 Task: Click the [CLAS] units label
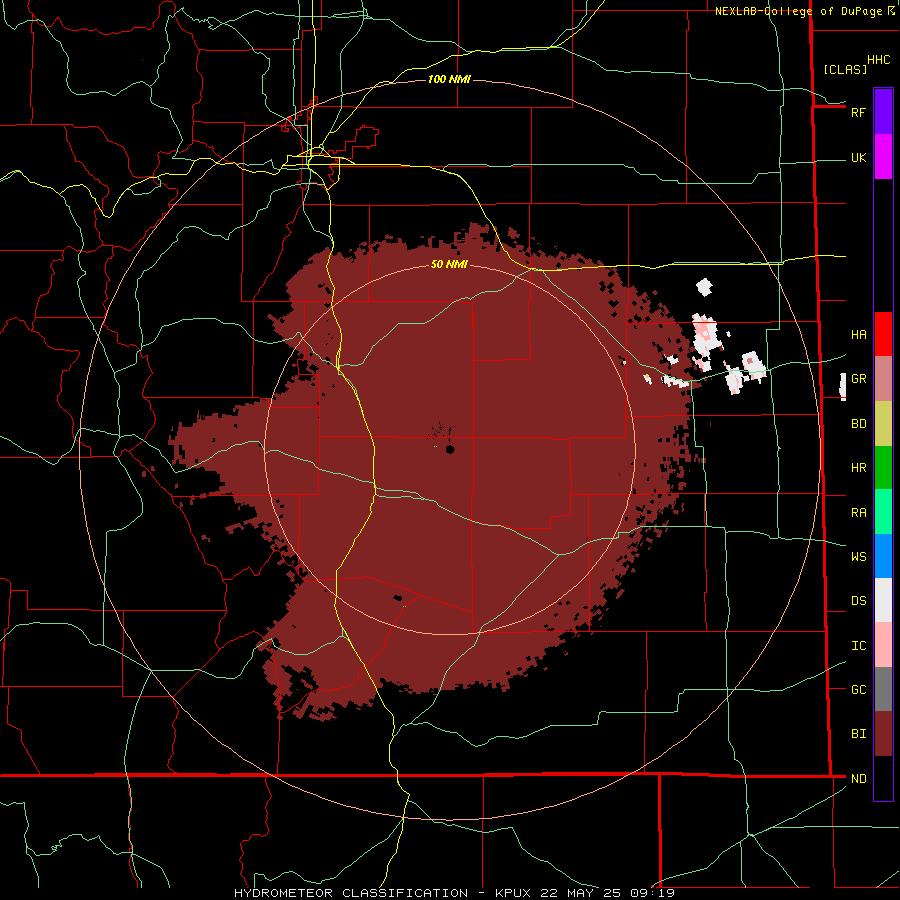click(x=845, y=69)
